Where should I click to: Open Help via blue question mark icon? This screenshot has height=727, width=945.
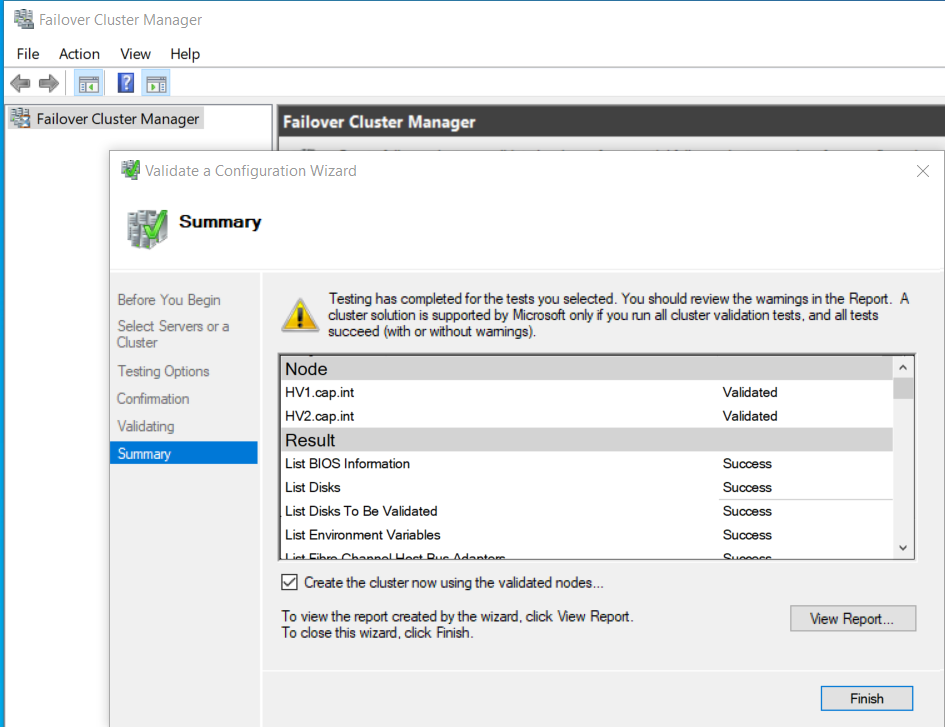[x=126, y=84]
